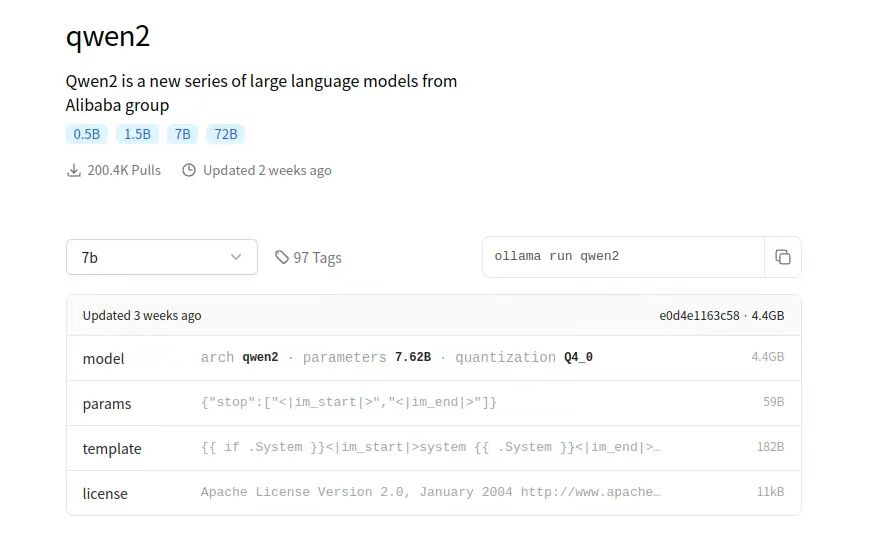This screenshot has width=883, height=538.
Task: Click the tag icon beside 97 Tags
Action: coord(282,257)
